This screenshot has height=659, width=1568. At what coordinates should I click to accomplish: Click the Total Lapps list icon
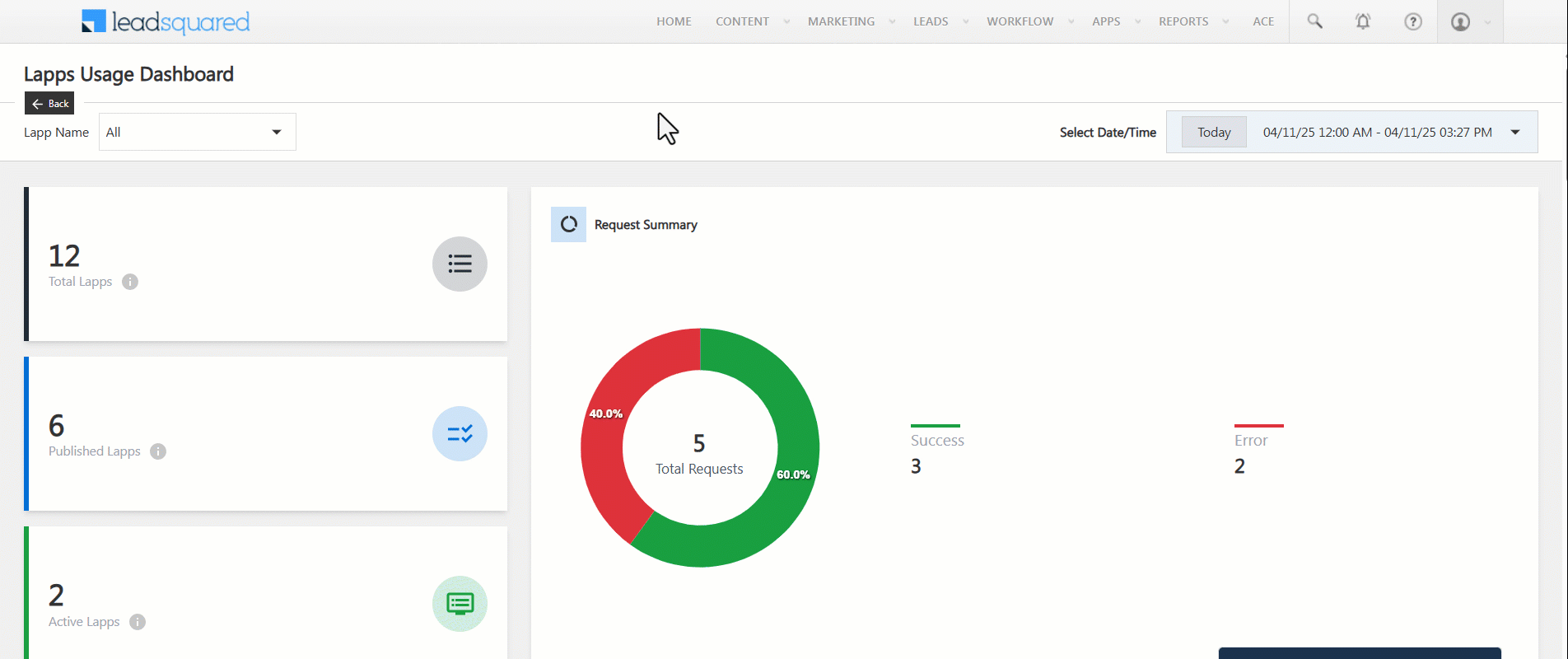460,264
